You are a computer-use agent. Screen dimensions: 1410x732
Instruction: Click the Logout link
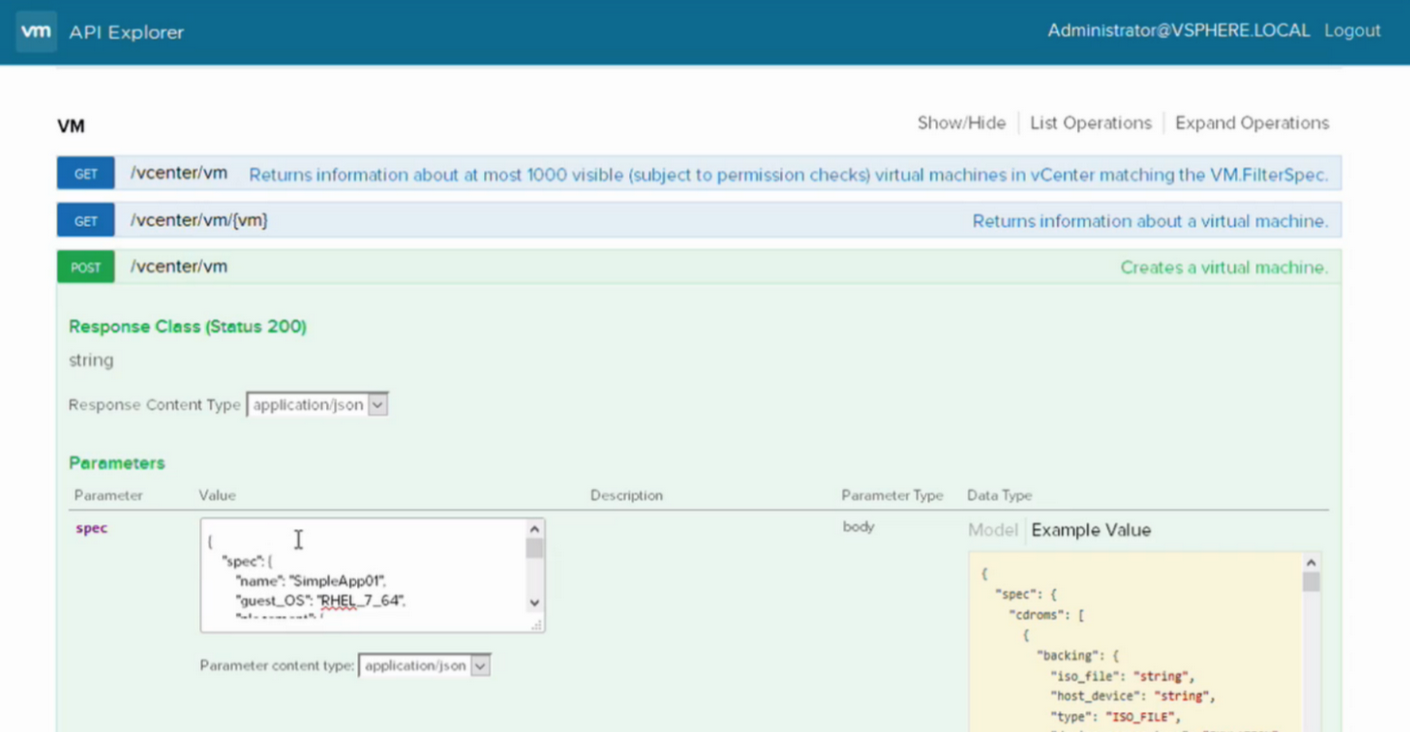coord(1352,31)
